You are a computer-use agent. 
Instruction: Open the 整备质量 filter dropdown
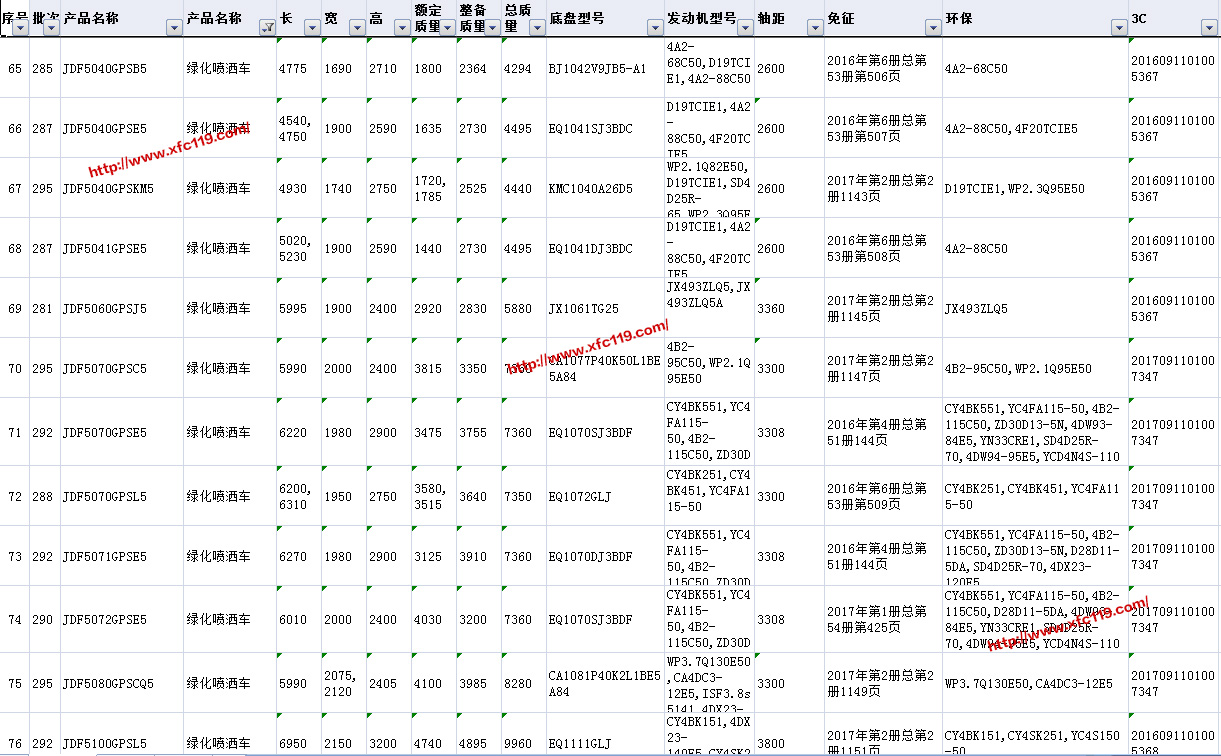point(492,28)
